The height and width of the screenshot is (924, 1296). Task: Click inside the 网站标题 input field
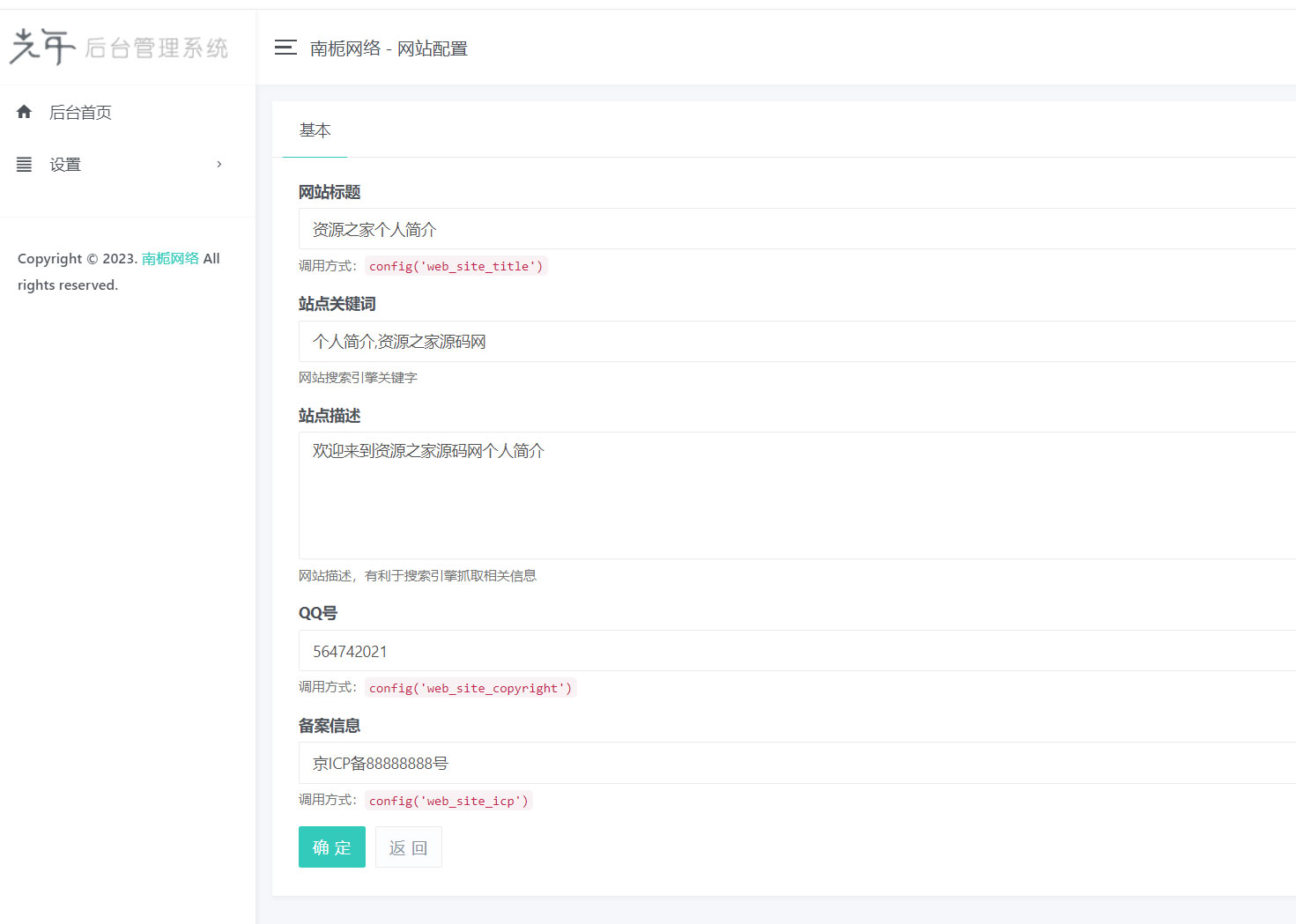617,229
